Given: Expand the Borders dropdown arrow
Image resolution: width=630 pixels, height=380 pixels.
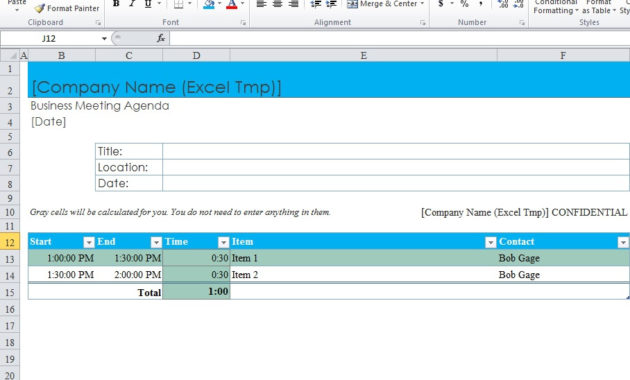Looking at the screenshot, I should [x=190, y=4].
